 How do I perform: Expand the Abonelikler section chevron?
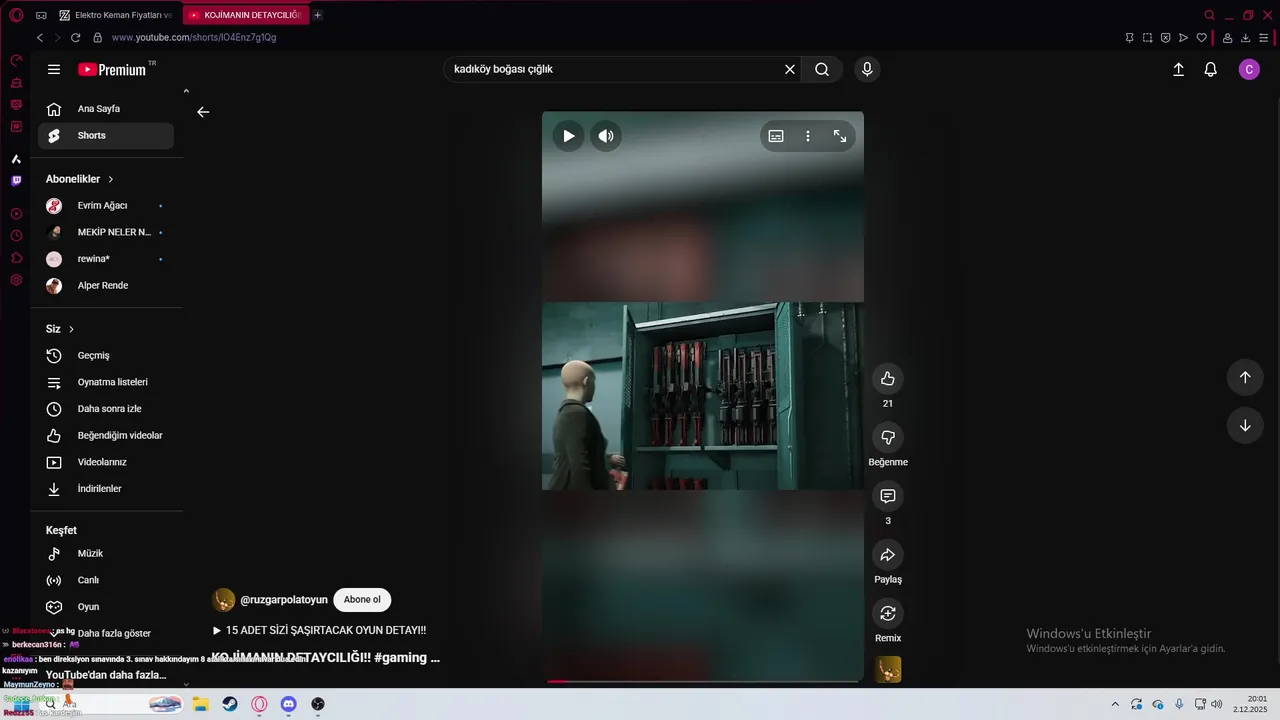point(111,179)
